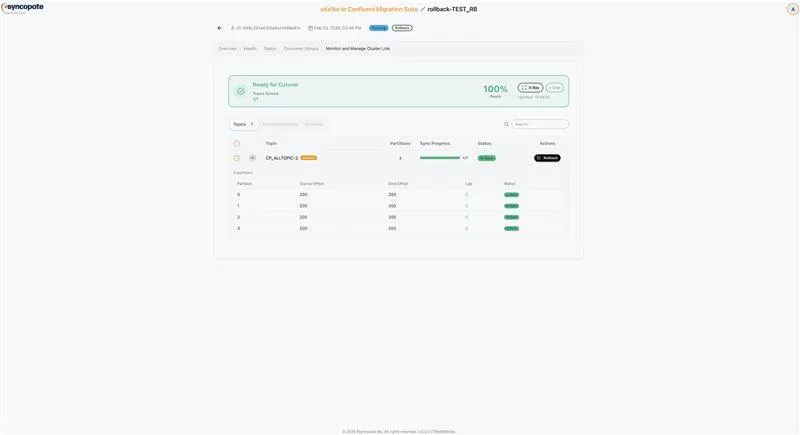Click the X-Ray button
This screenshot has height=435, width=800.
[530, 88]
